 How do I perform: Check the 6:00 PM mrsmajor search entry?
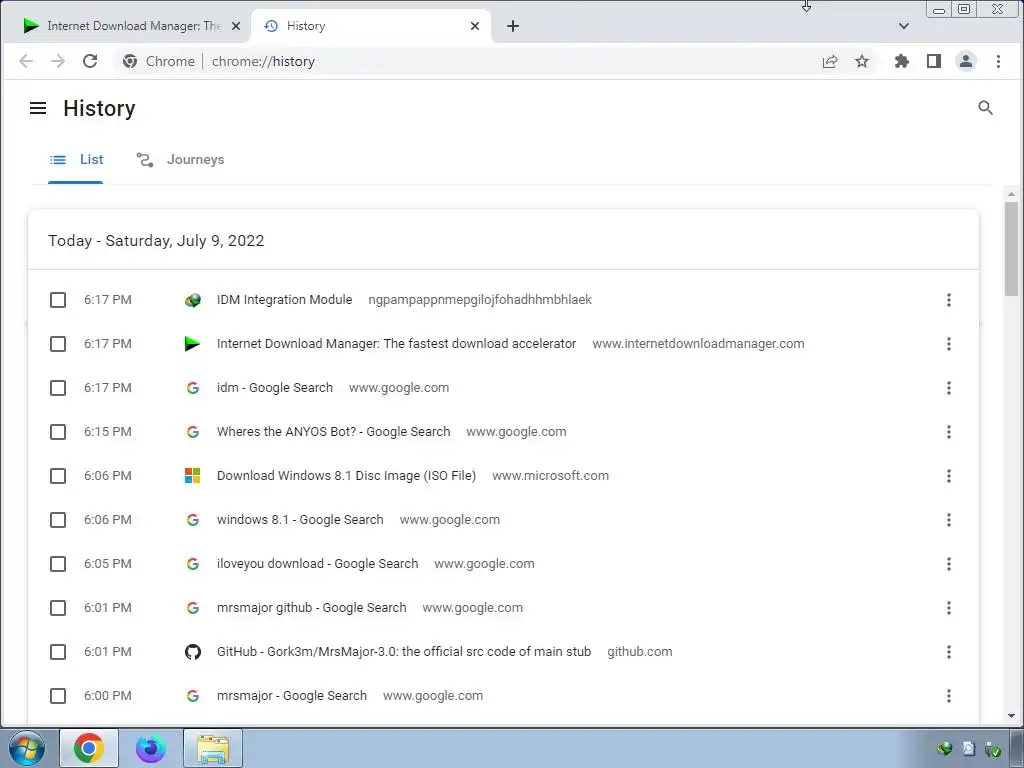click(x=58, y=696)
